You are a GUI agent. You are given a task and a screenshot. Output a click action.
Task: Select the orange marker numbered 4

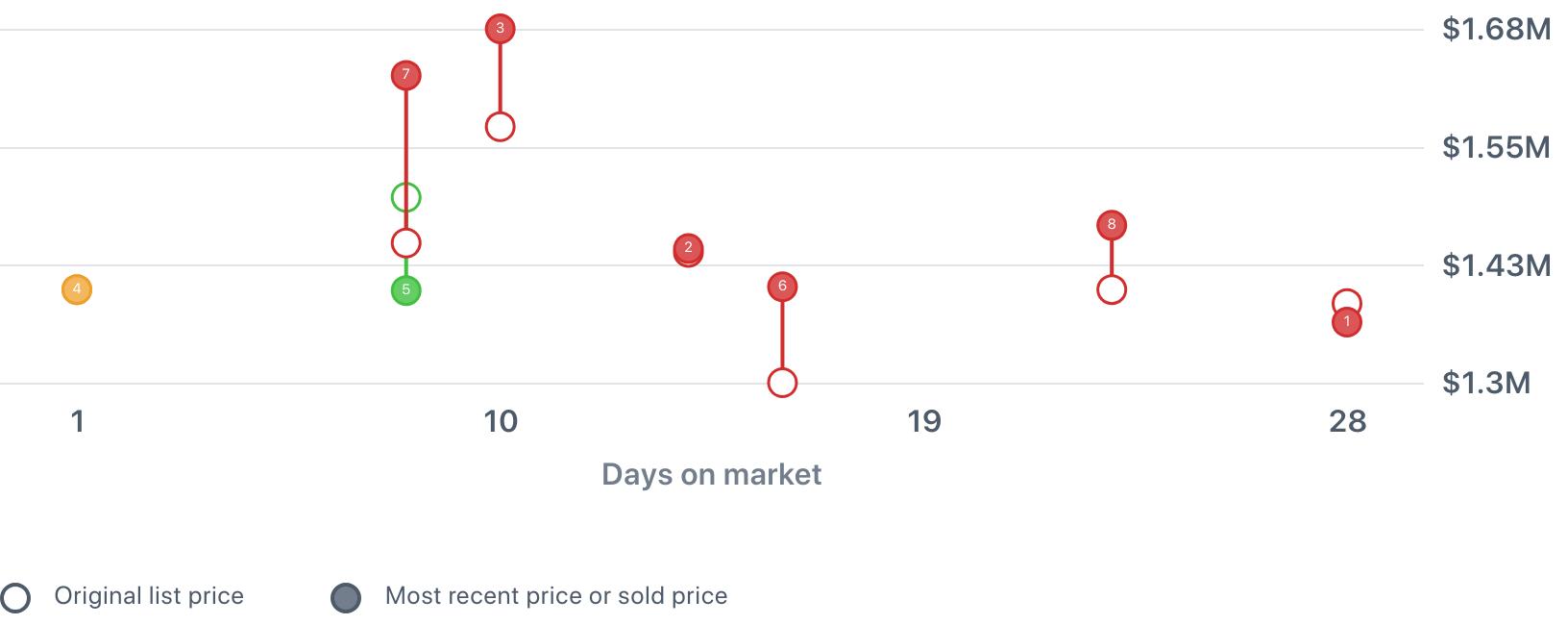pos(77,289)
